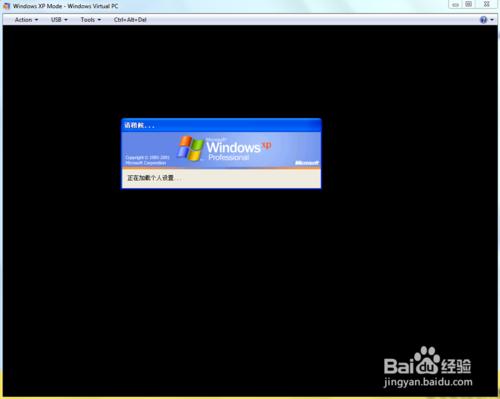Close the Windows XP Mode window
500x399 pixels.
tap(486, 4)
